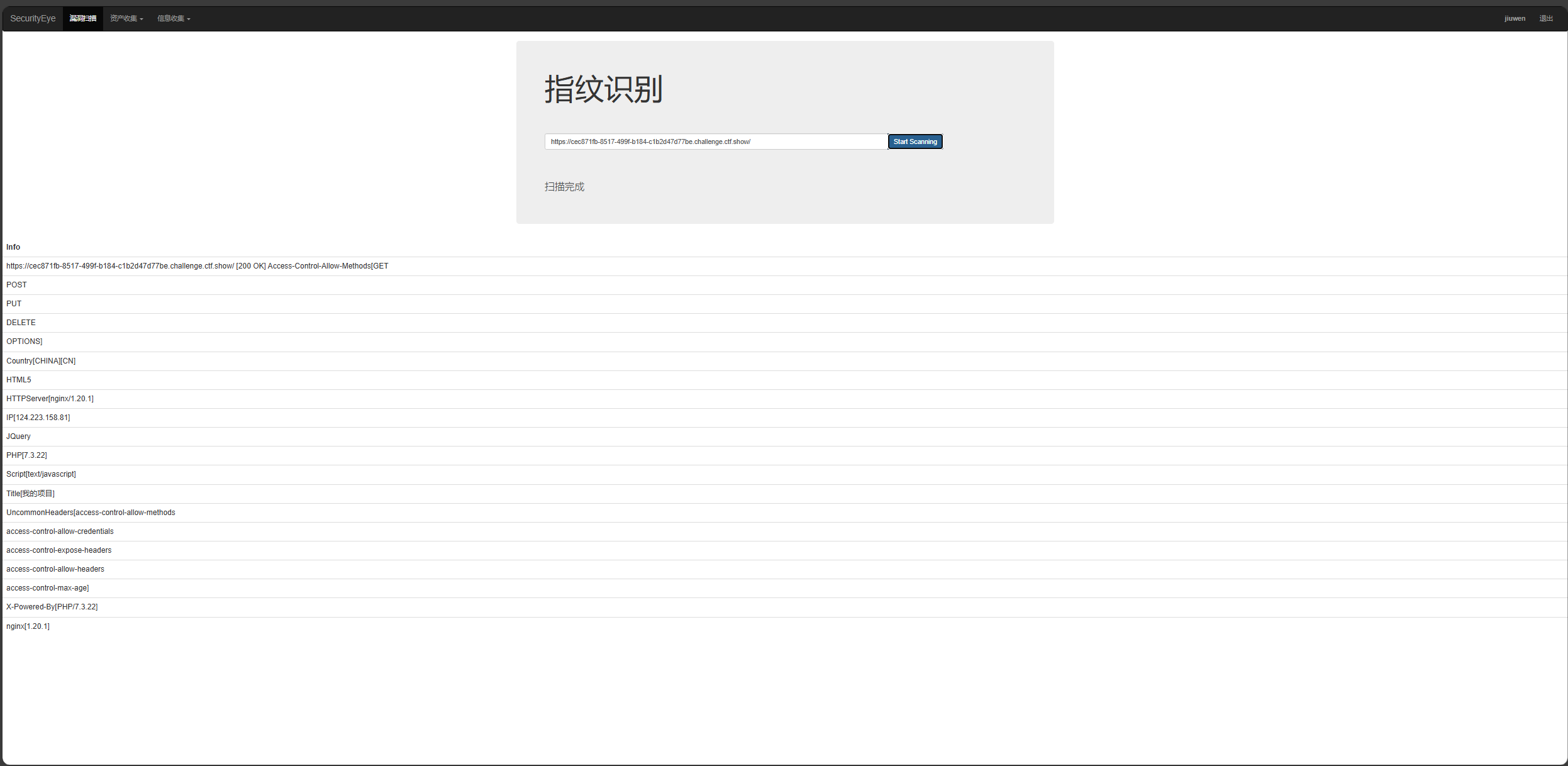The width and height of the screenshot is (1568, 766).
Task: Open the 漏洞扫描 nav tab
Action: (82, 18)
